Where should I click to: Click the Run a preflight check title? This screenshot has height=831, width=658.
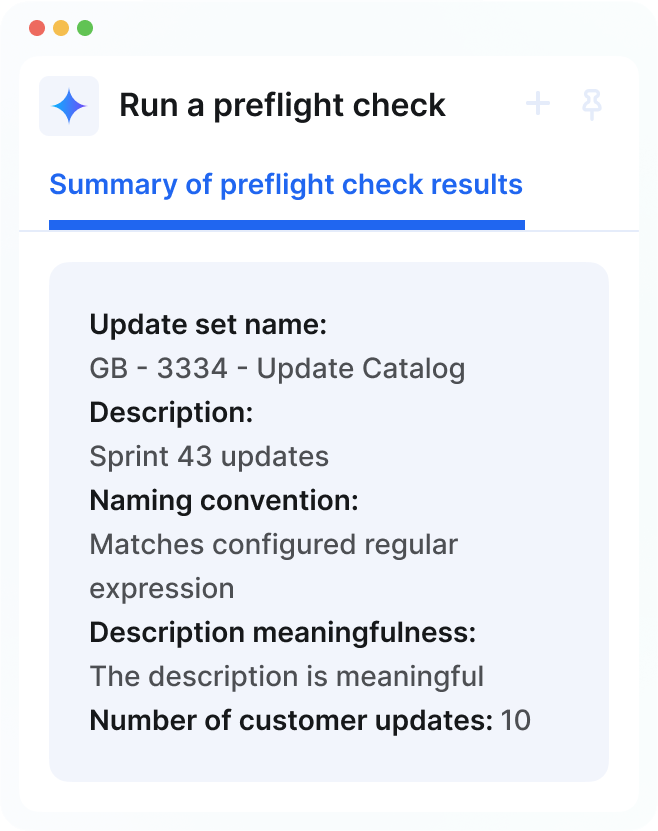[x=282, y=105]
